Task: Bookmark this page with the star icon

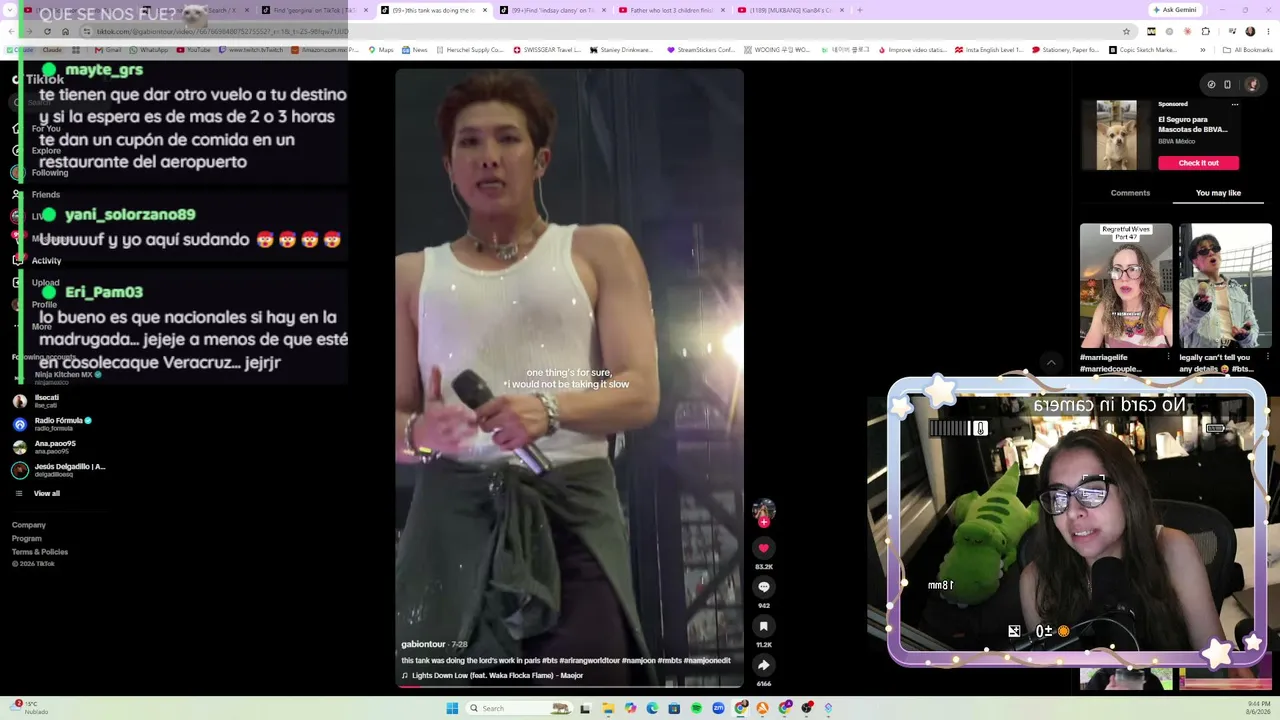Action: (x=1126, y=31)
